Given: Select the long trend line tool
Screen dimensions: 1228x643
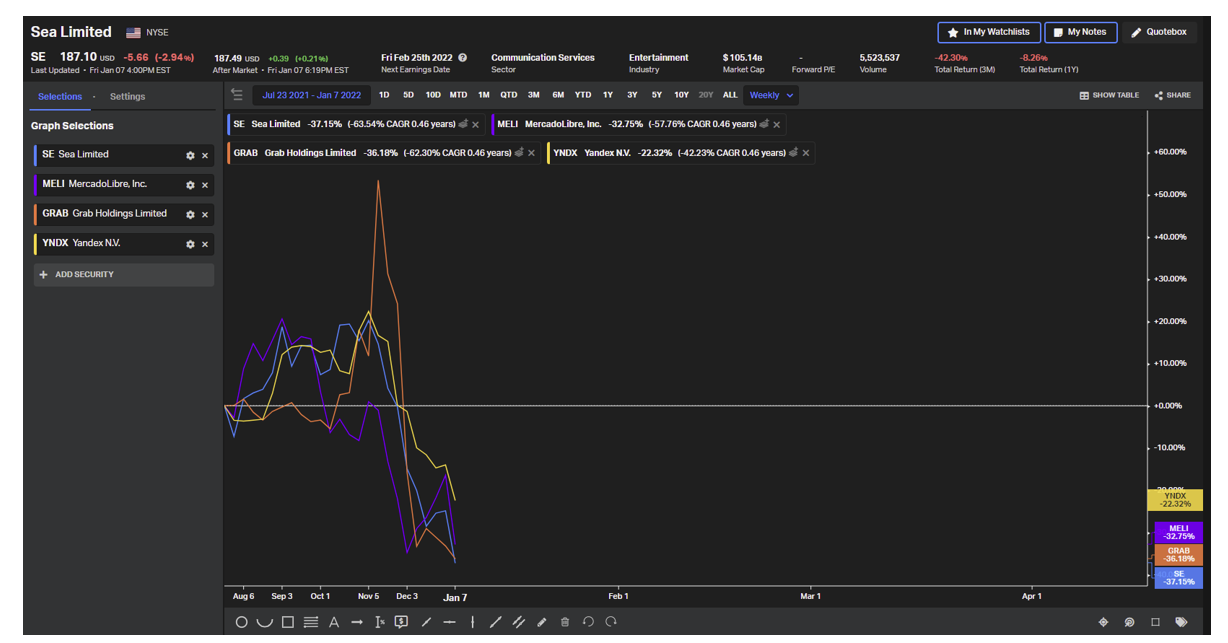Looking at the screenshot, I should pos(496,622).
